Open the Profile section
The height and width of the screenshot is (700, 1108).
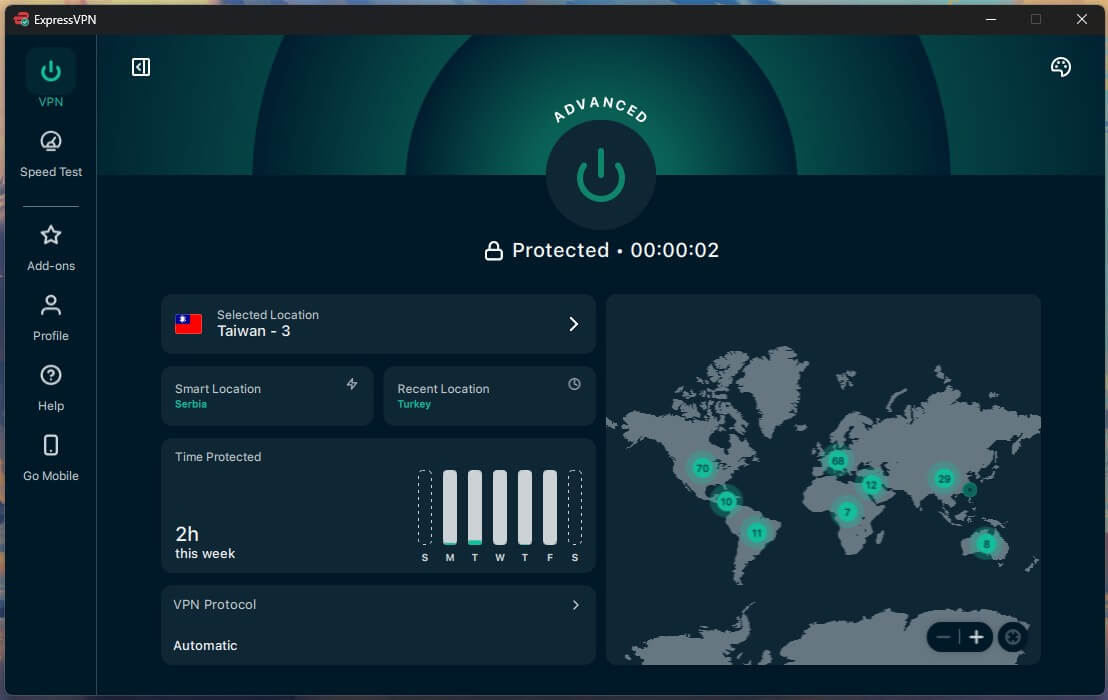pyautogui.click(x=50, y=318)
